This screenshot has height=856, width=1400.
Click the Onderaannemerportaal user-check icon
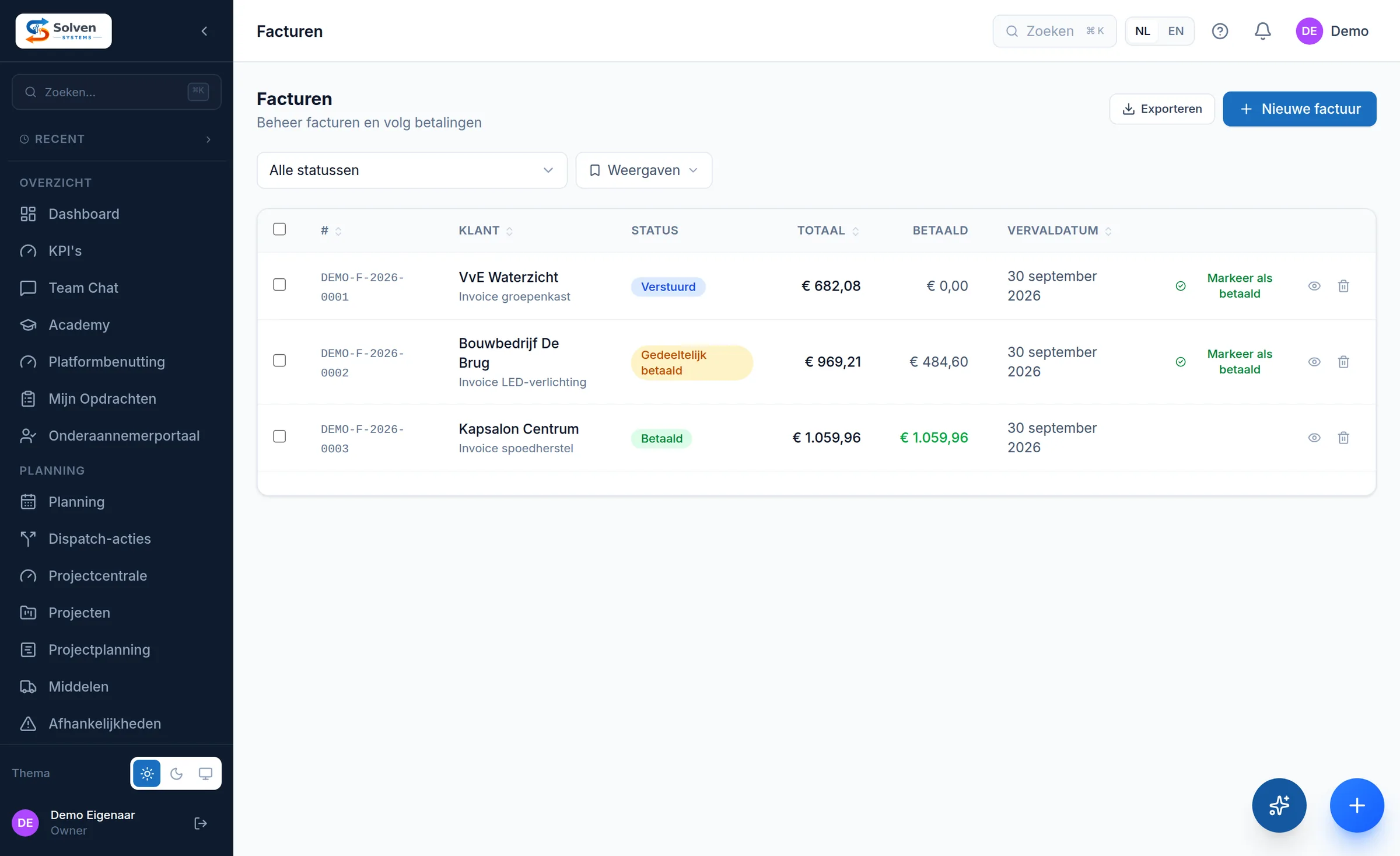point(28,436)
